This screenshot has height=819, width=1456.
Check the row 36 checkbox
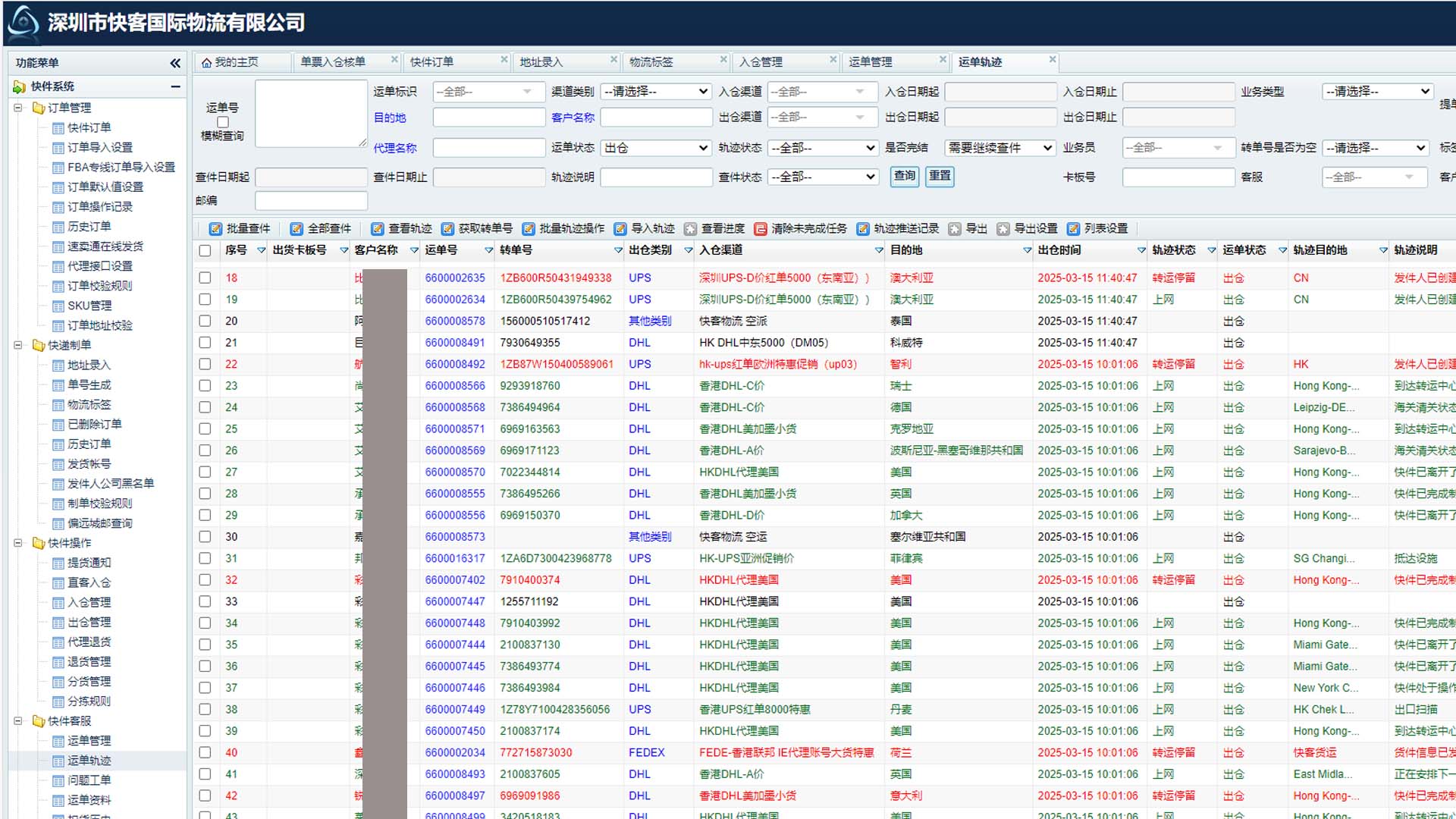pyautogui.click(x=205, y=666)
